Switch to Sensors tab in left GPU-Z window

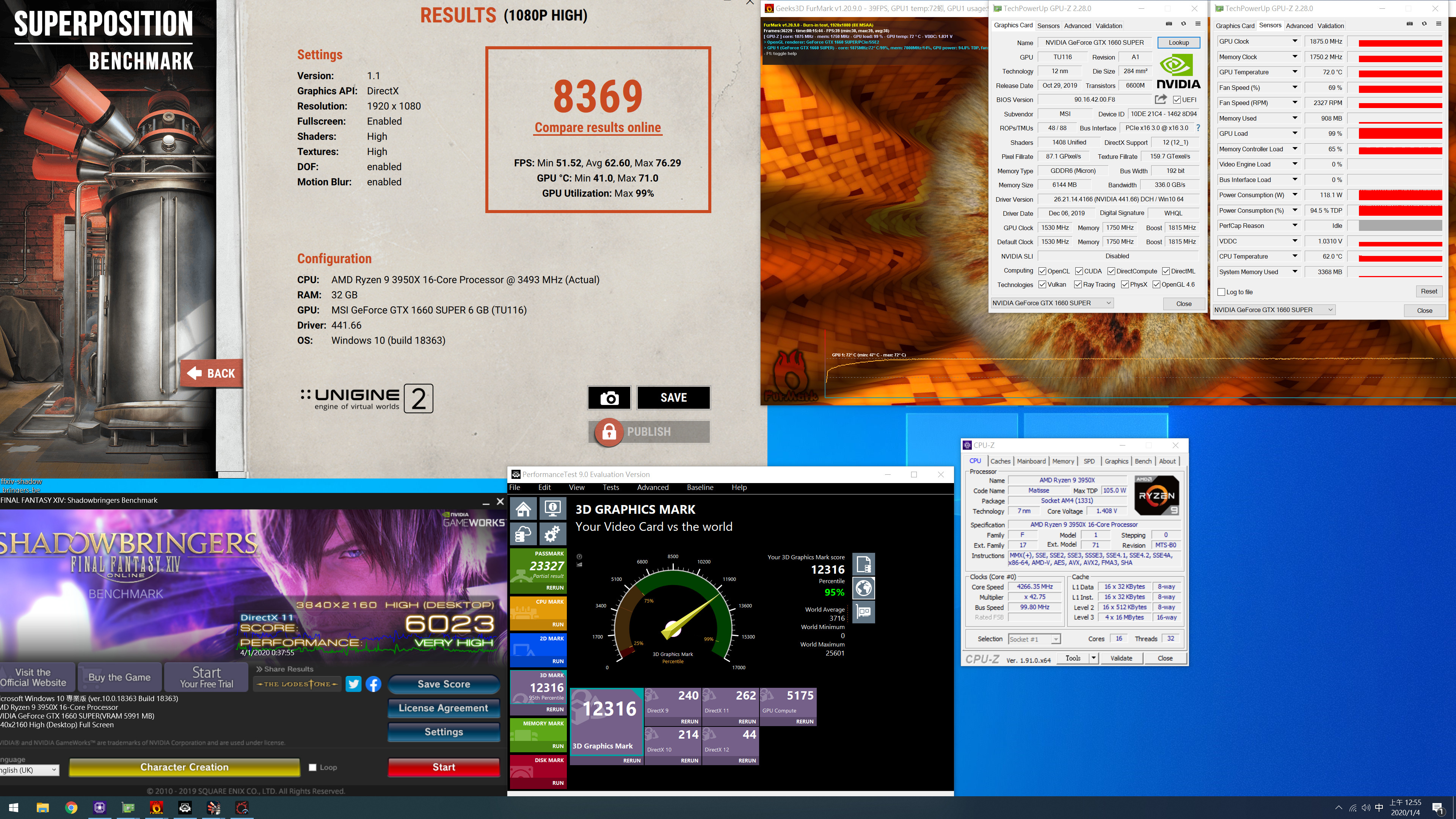(1048, 26)
